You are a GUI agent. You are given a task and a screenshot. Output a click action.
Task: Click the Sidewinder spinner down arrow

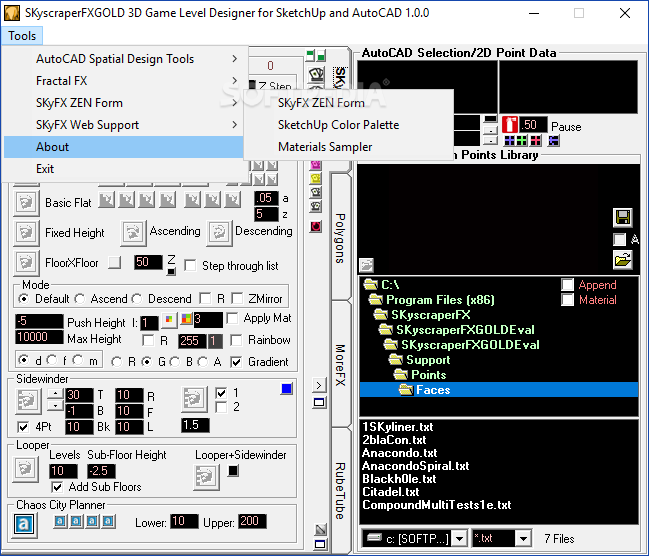click(55, 406)
